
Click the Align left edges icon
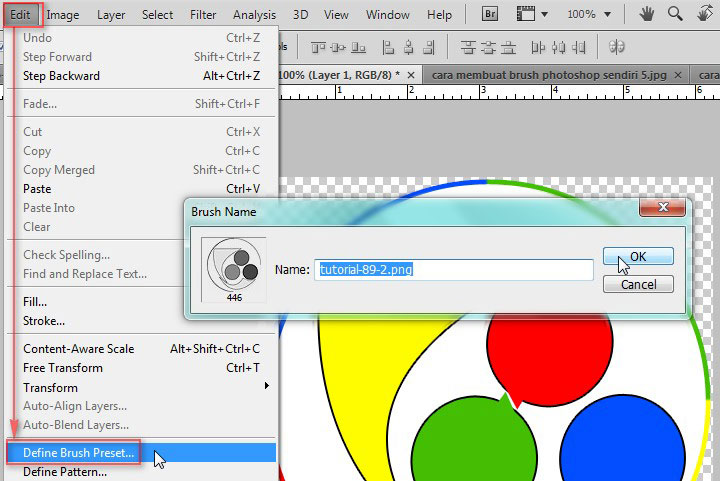tap(388, 47)
